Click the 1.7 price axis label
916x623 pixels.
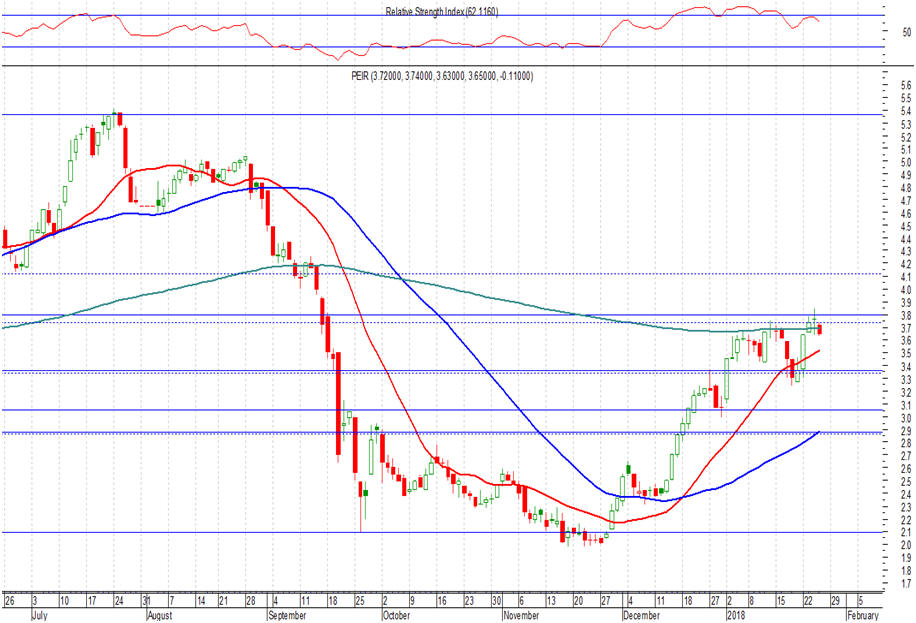pos(906,583)
